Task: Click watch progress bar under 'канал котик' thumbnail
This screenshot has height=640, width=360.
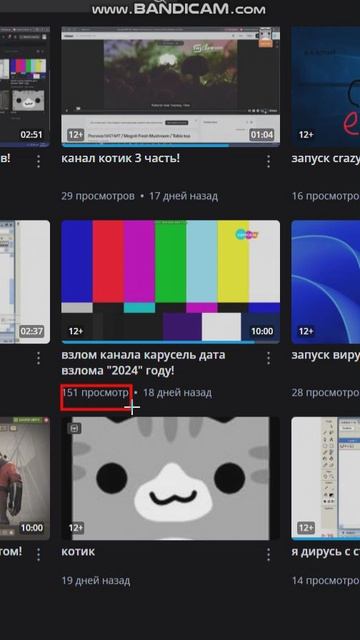Action: pos(171,145)
